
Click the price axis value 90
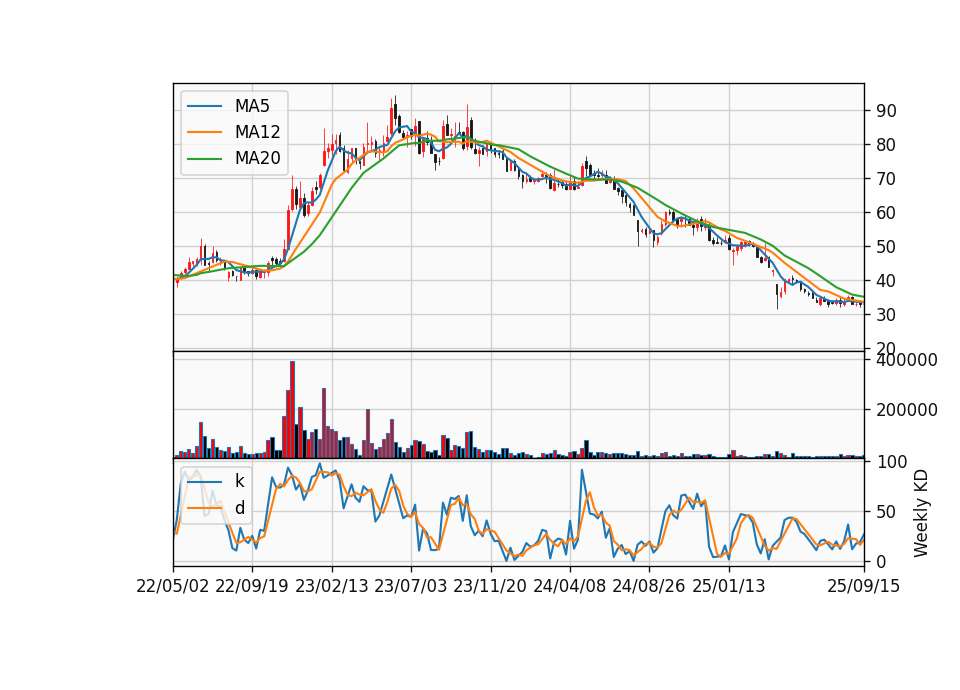pyautogui.click(x=887, y=111)
